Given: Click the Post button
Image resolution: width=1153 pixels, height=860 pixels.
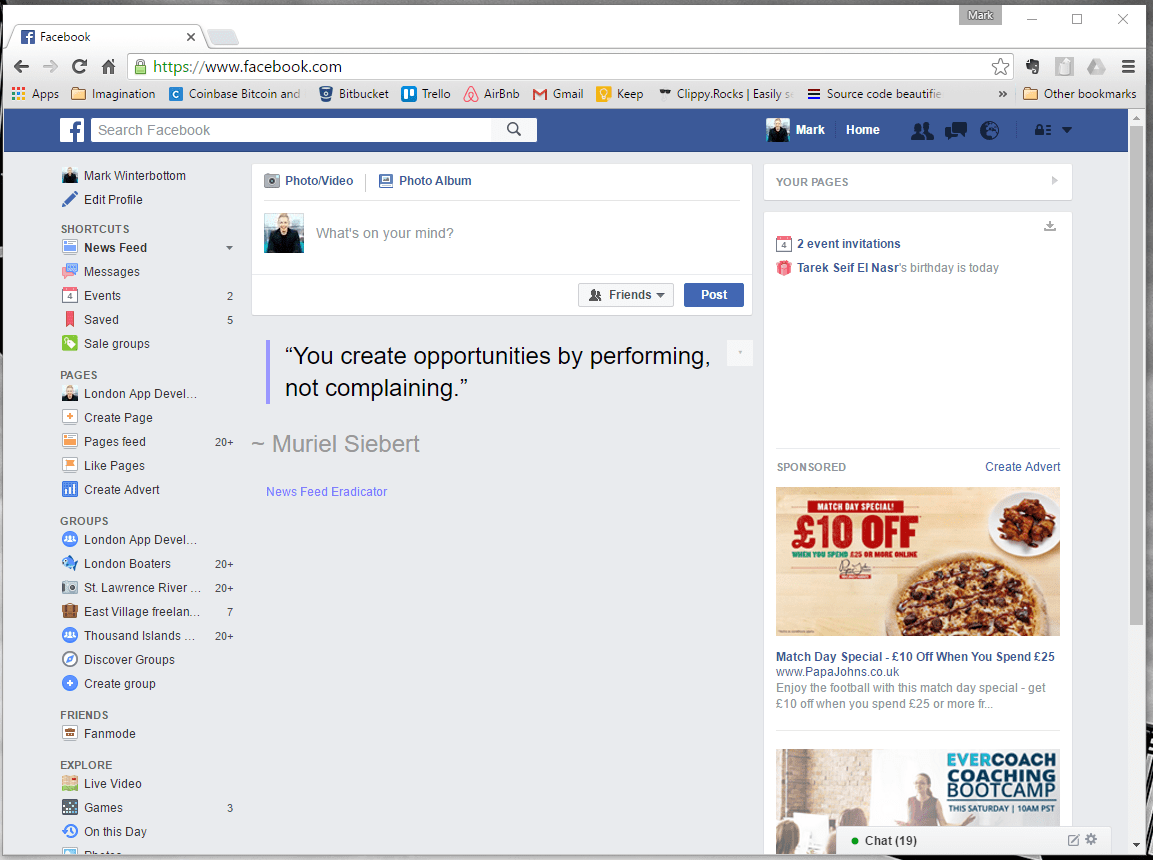Looking at the screenshot, I should tap(713, 295).
